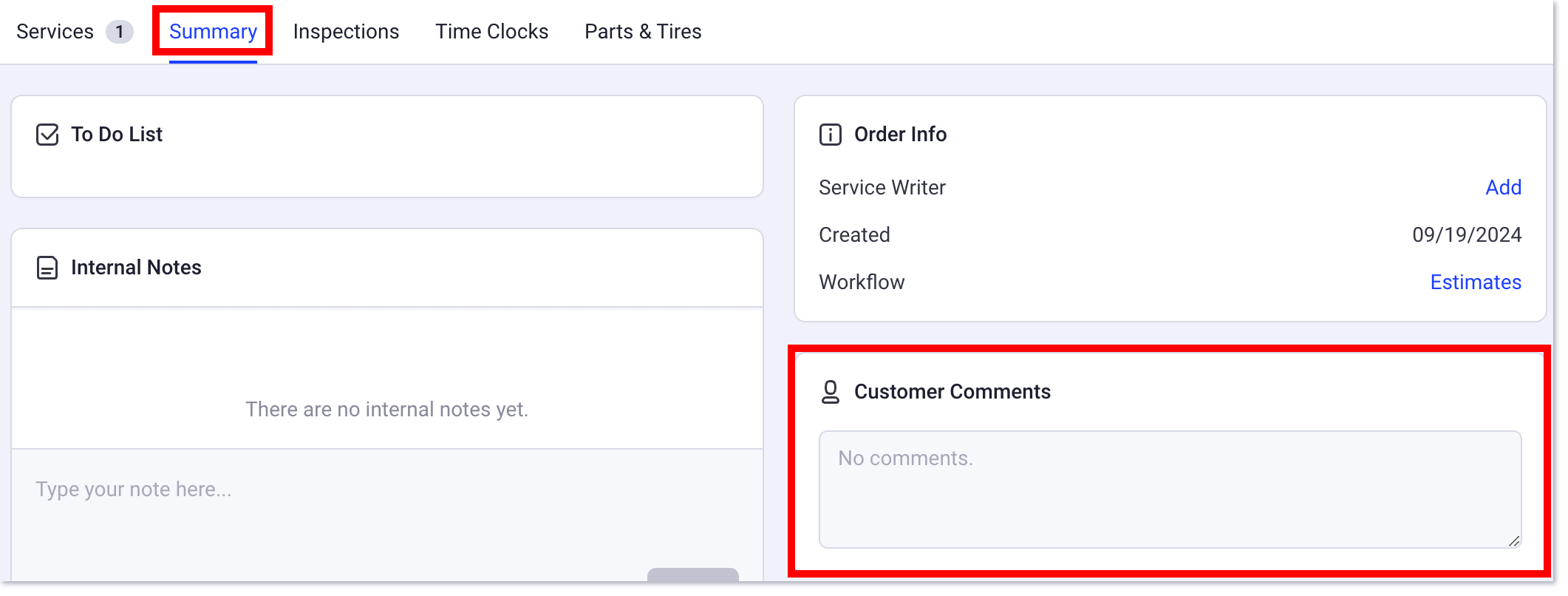Click into the Customer Comments text area
This screenshot has height=596, width=1568.
pos(1170,490)
